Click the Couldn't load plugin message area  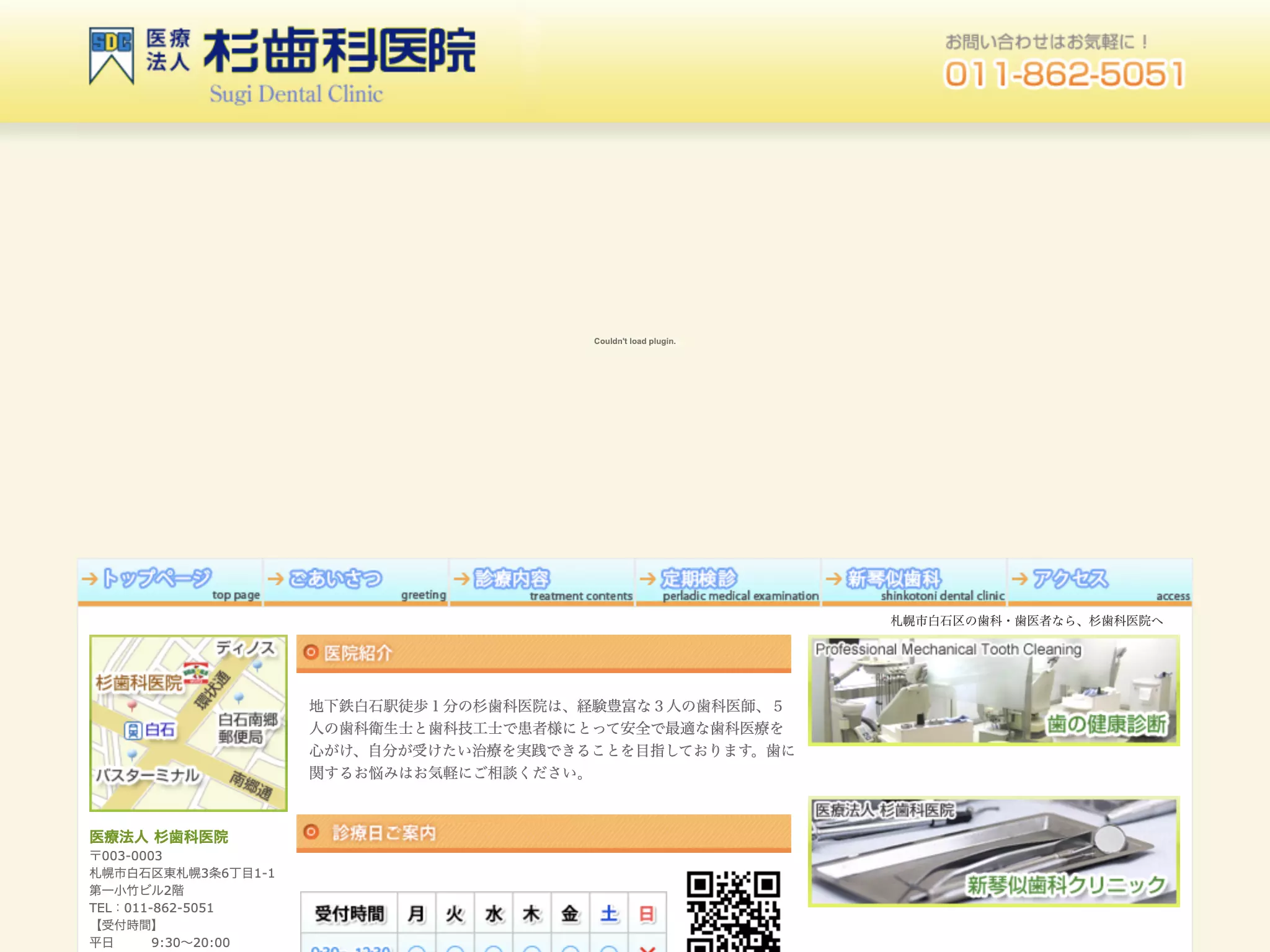(x=635, y=341)
